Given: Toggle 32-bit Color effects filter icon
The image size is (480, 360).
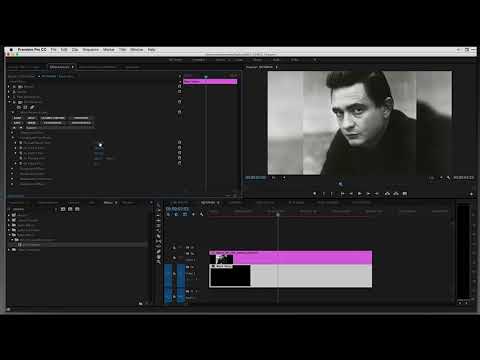Looking at the screenshot, I should coord(70,209).
